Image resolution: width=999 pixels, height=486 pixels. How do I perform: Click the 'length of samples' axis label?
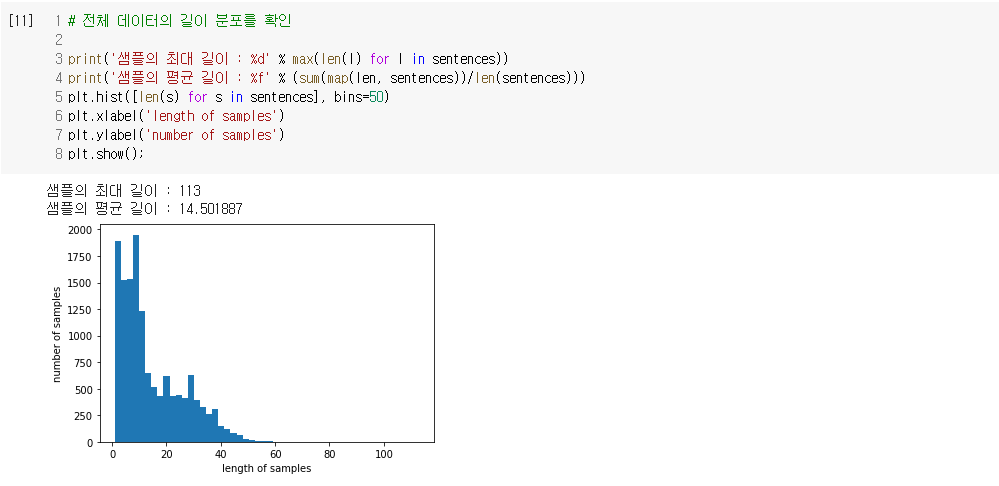point(266,468)
